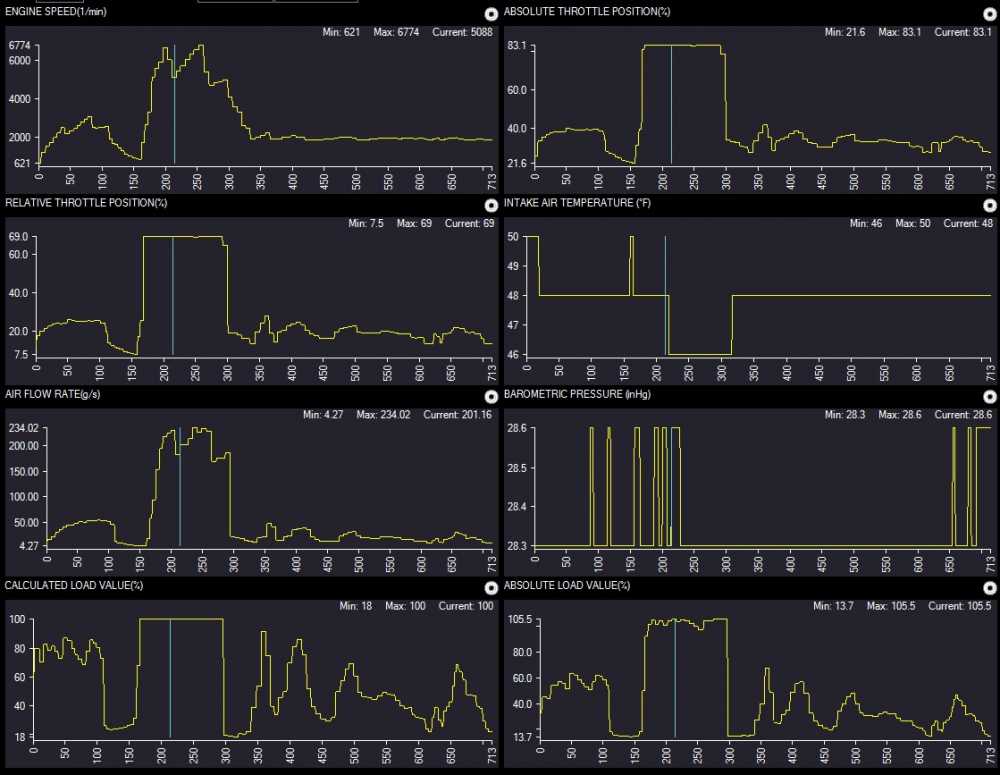
Task: Click the cursor line in Absolute Load Value graph
Action: tap(675, 678)
